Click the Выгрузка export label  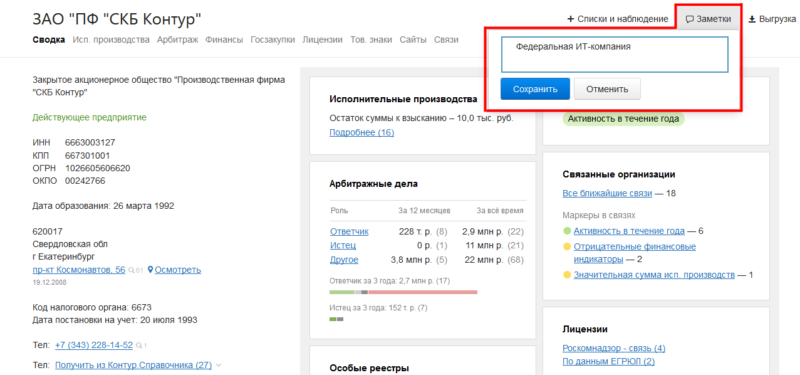(778, 19)
